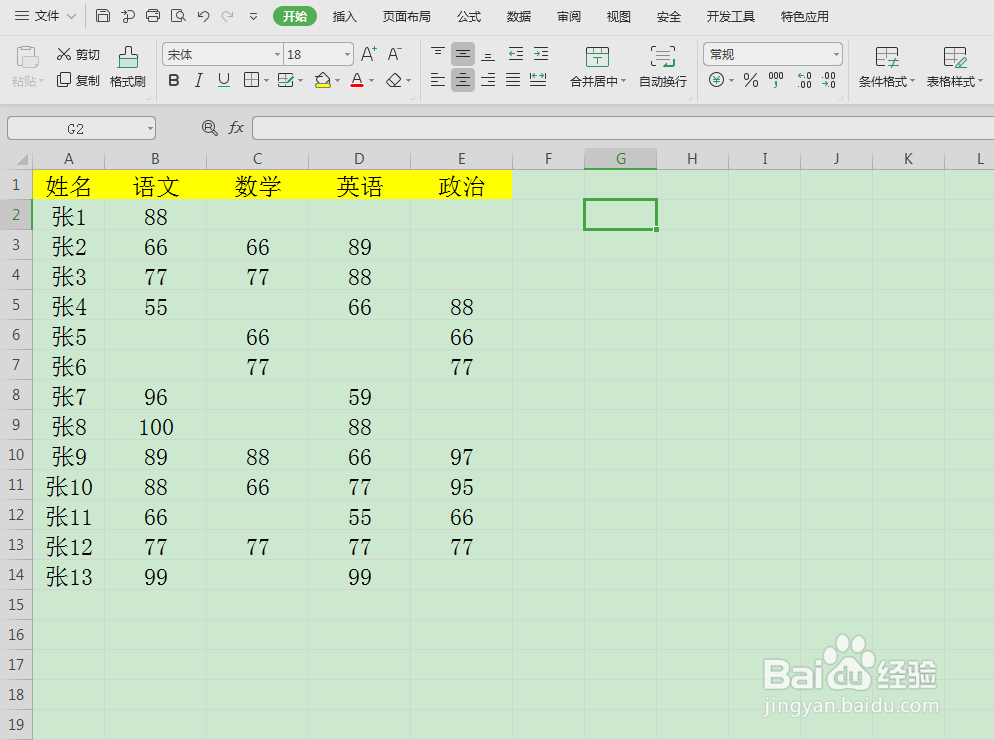Apply red font color
994x740 pixels.
(x=357, y=81)
